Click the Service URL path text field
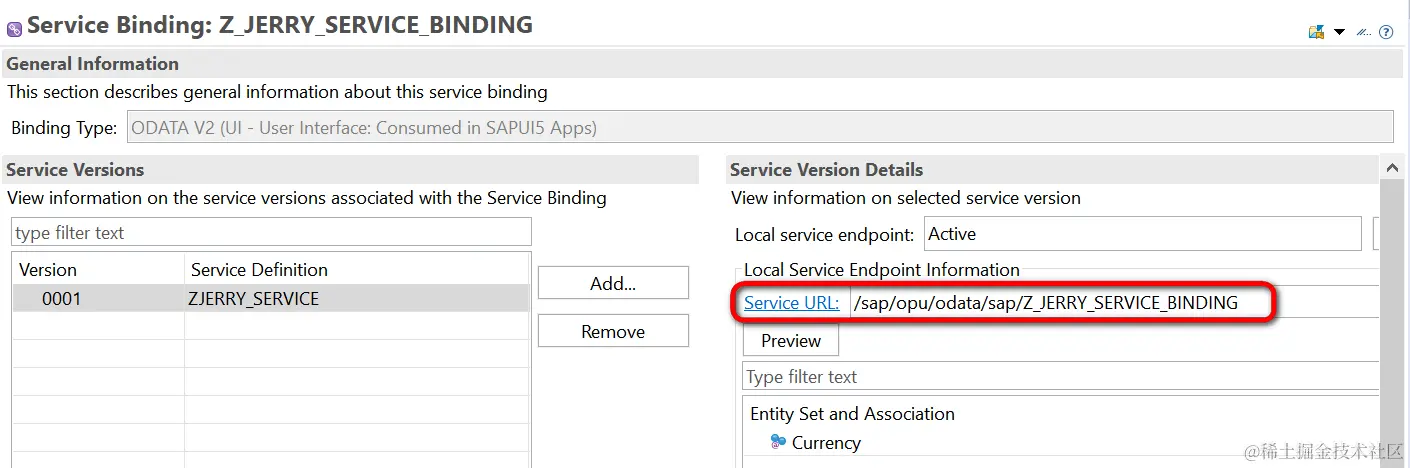This screenshot has height=468, width=1410. click(x=1112, y=302)
